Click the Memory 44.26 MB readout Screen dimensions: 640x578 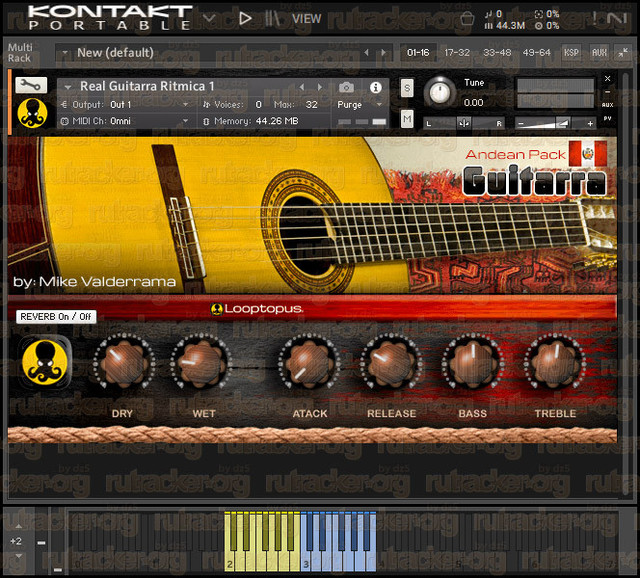[251, 121]
